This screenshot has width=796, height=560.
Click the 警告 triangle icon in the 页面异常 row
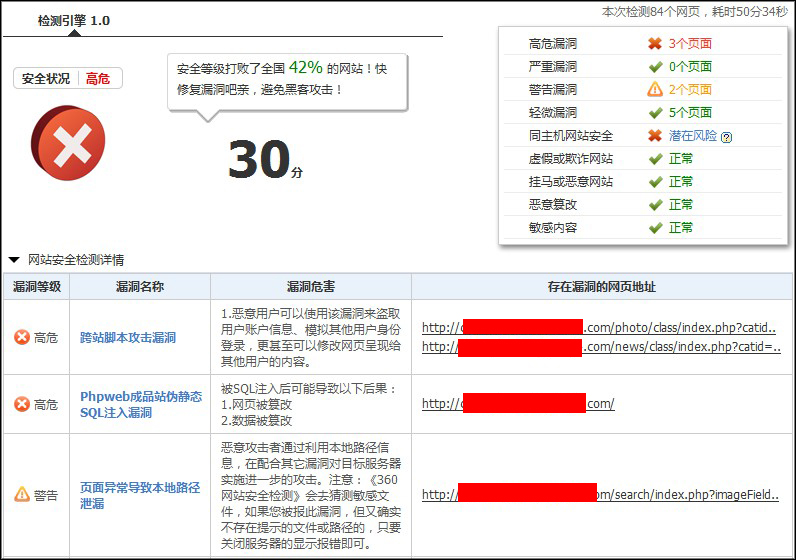pyautogui.click(x=22, y=495)
